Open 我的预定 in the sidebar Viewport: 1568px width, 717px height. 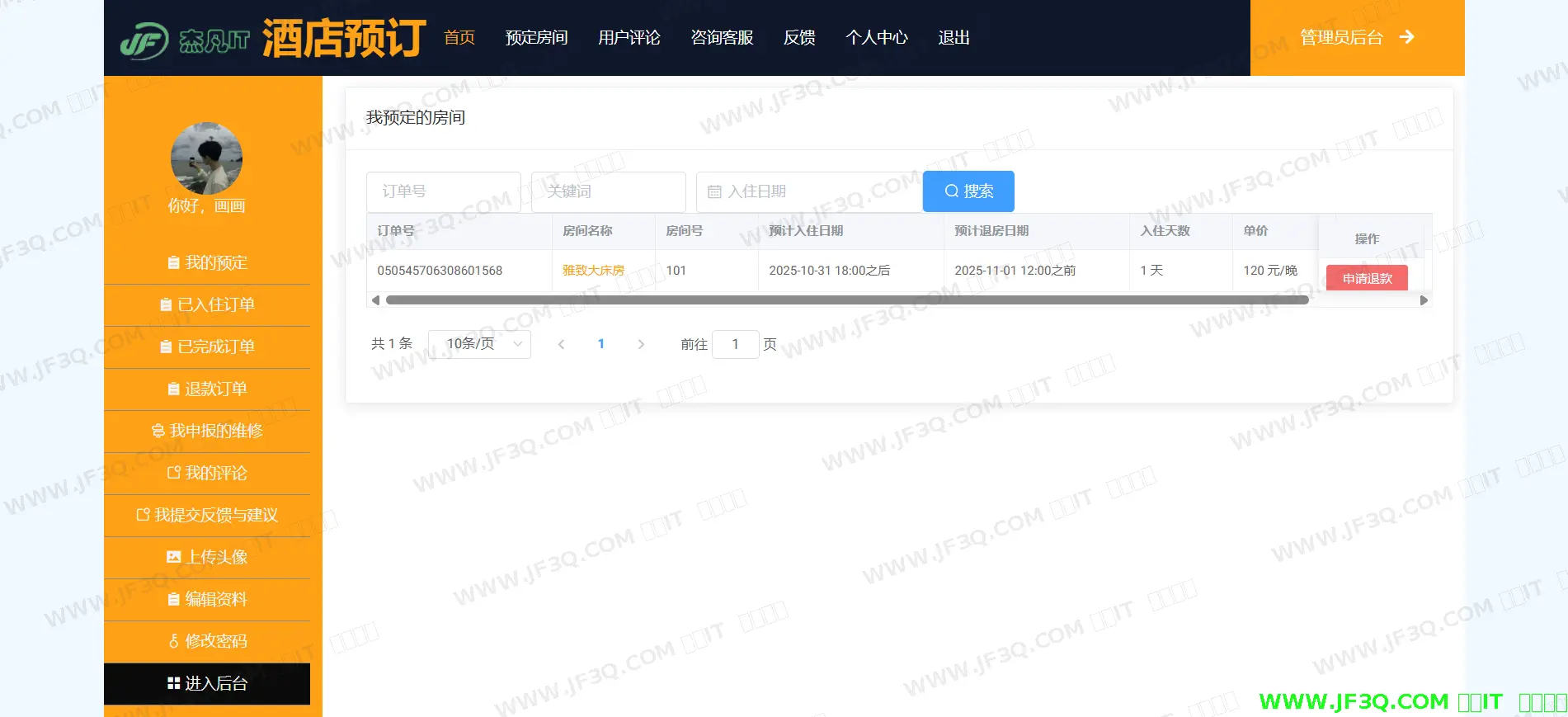[x=207, y=262]
